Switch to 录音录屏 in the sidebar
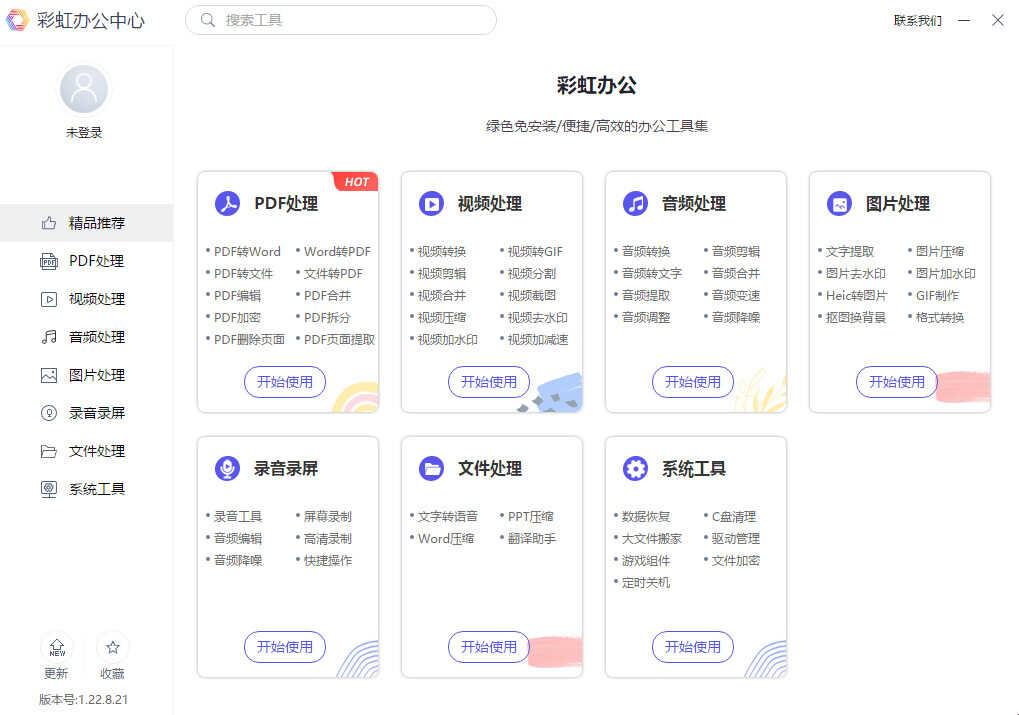 [86, 413]
